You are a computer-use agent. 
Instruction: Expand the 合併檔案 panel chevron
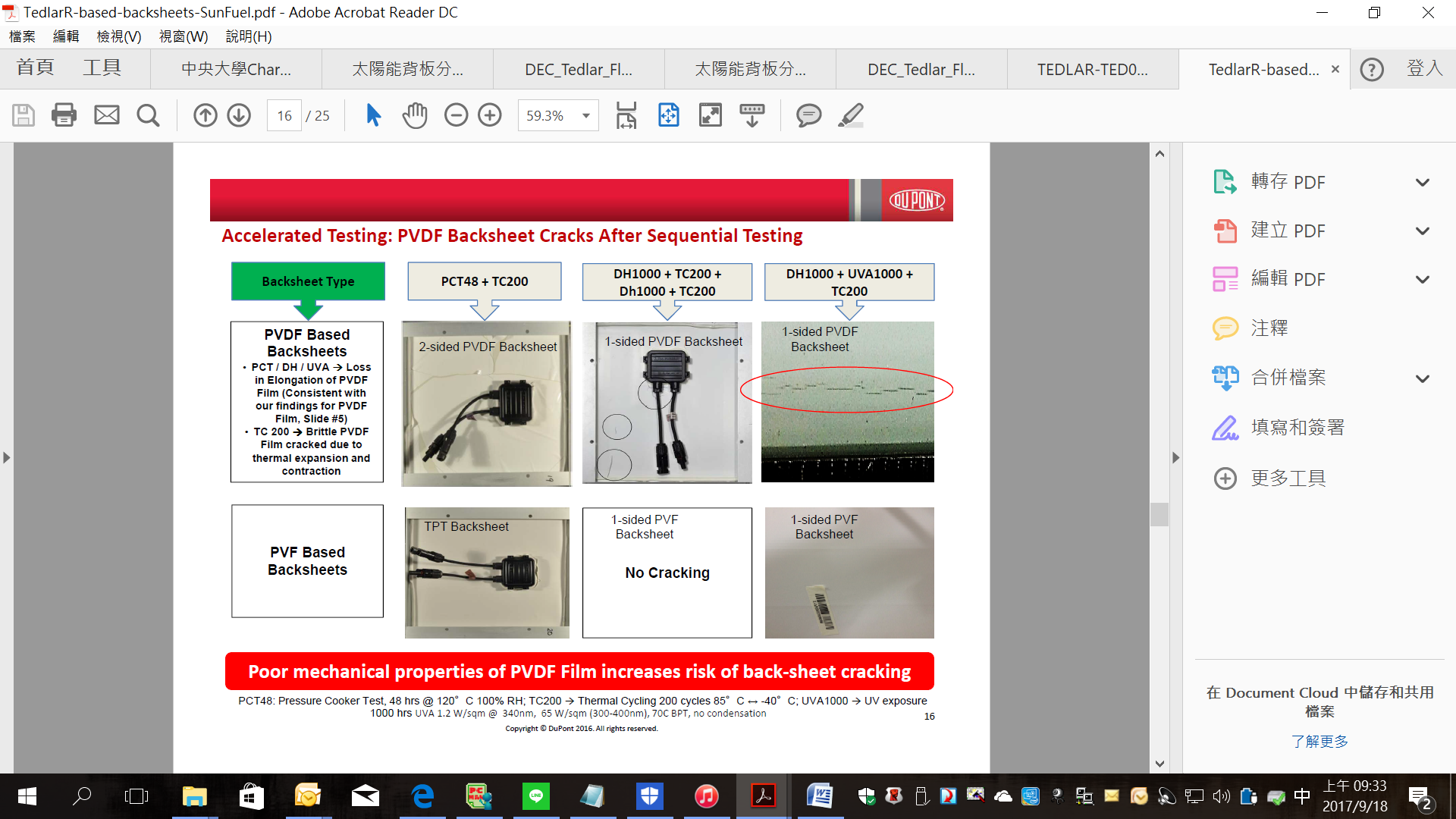click(1422, 378)
